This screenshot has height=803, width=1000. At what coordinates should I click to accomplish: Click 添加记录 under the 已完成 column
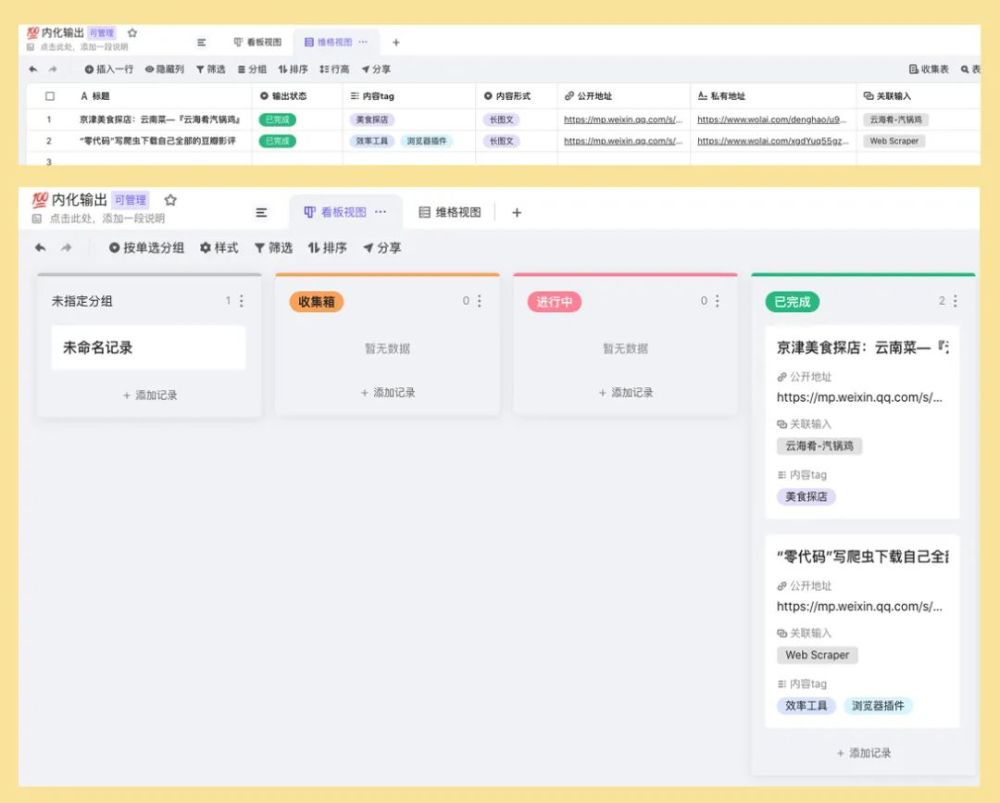[864, 753]
